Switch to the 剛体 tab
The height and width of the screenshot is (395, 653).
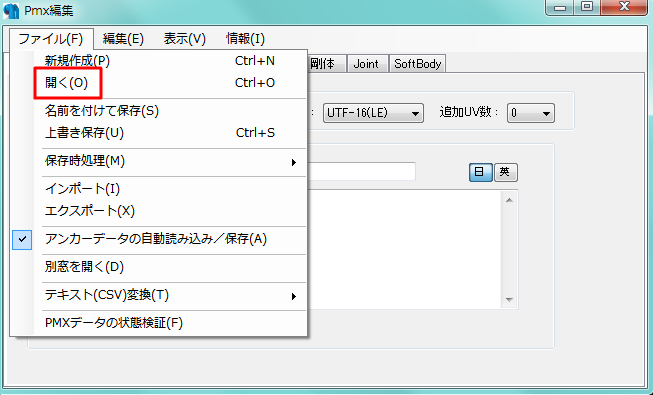(327, 64)
